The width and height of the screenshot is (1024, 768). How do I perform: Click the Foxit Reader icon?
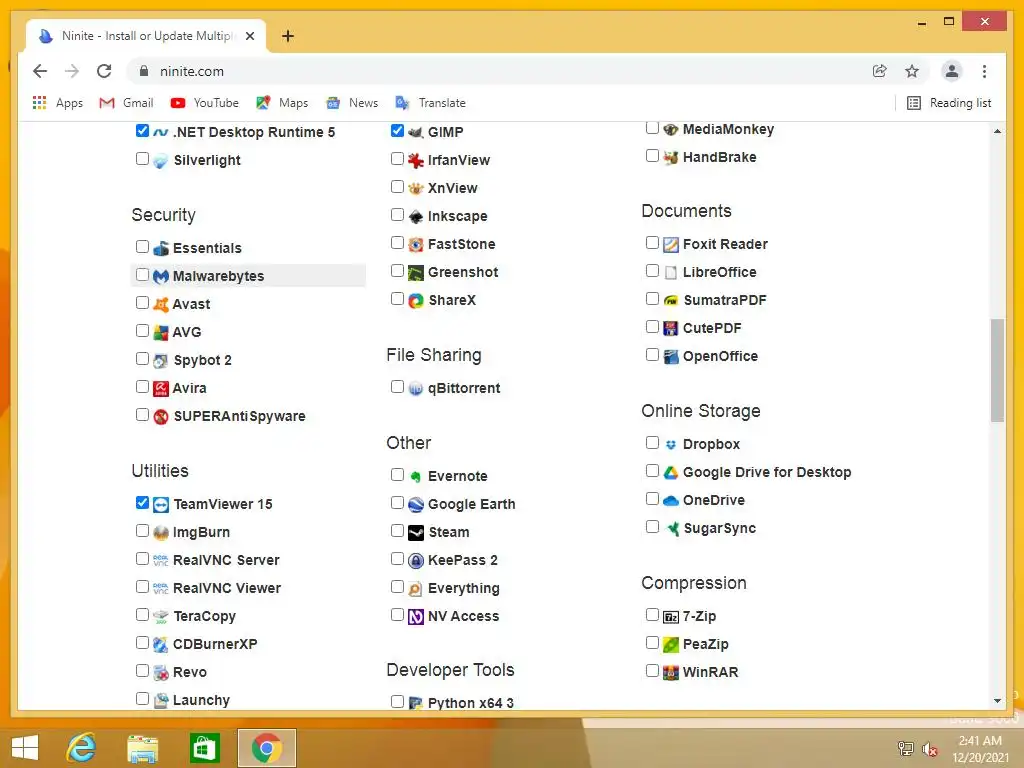pos(671,245)
